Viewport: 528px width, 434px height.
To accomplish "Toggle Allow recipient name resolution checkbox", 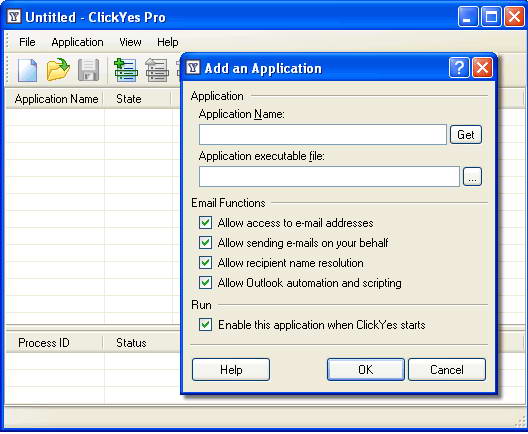I will 205,263.
